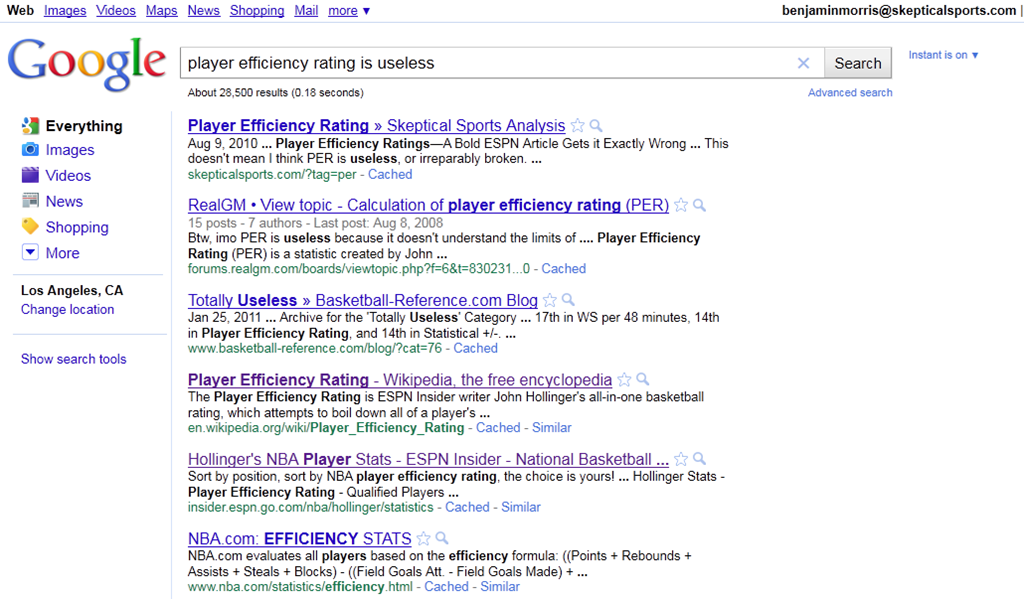Preview the Hollinger's ESPN Insider result magnifier
The width and height of the screenshot is (1024, 599).
pos(699,459)
